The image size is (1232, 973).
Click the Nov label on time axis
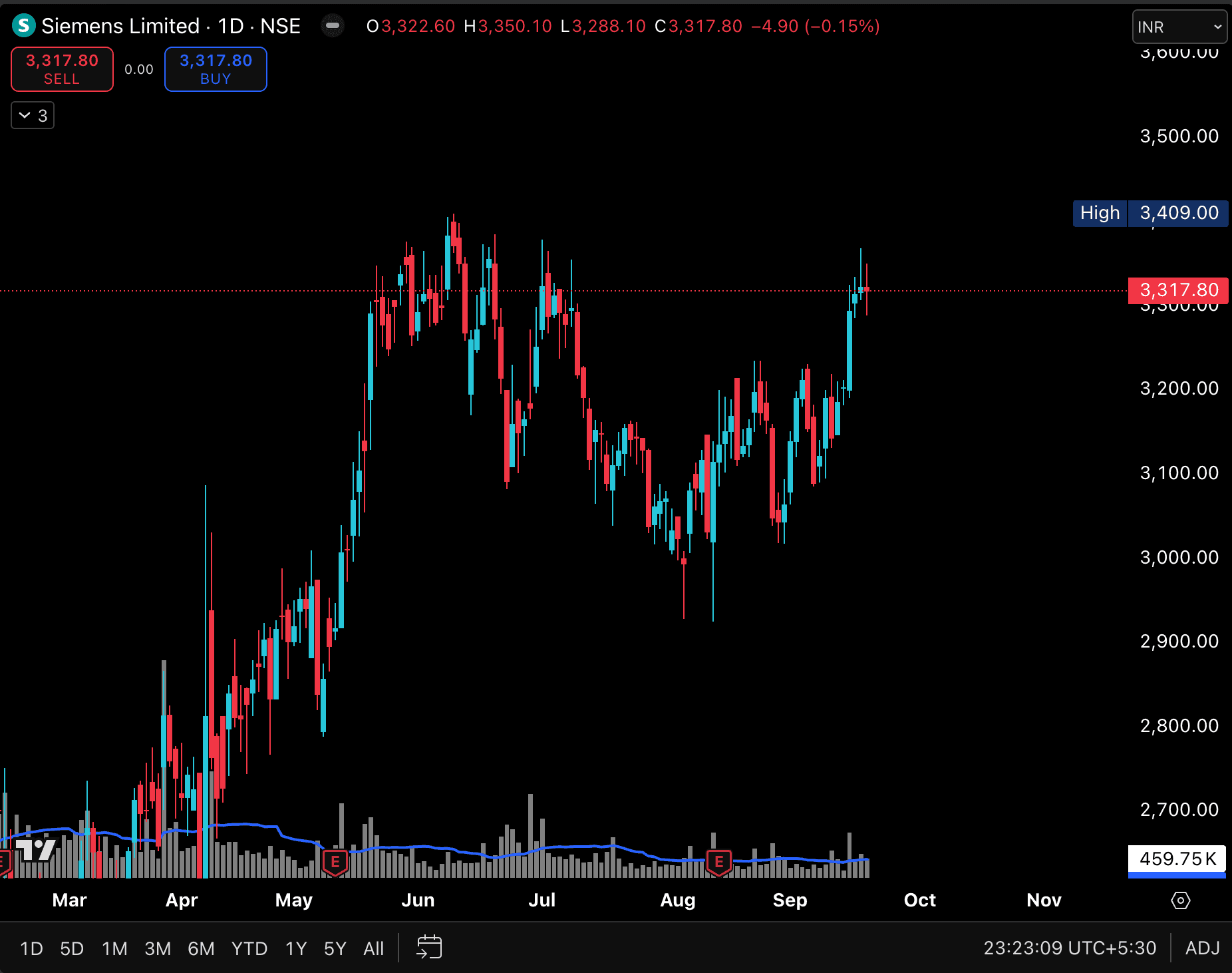tap(1044, 900)
